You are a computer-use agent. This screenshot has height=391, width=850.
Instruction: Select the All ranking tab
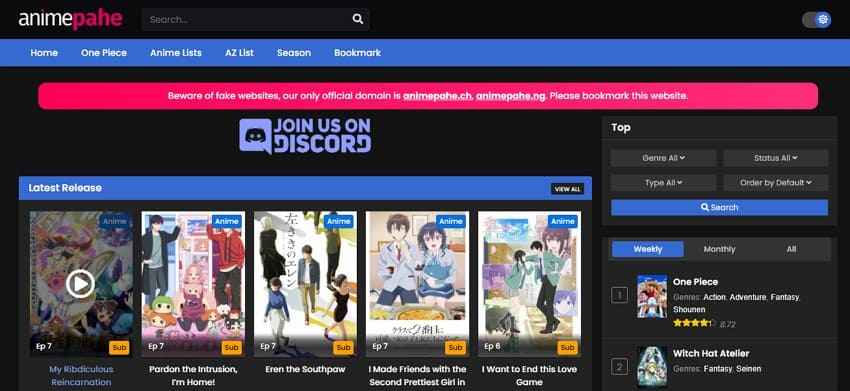pos(791,249)
